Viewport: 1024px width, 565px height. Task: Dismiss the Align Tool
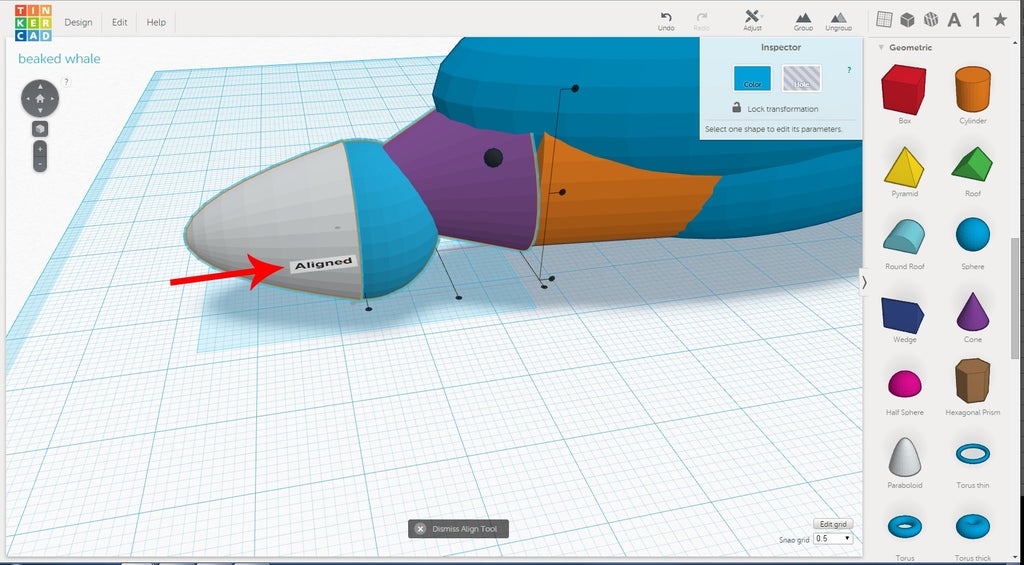[458, 529]
